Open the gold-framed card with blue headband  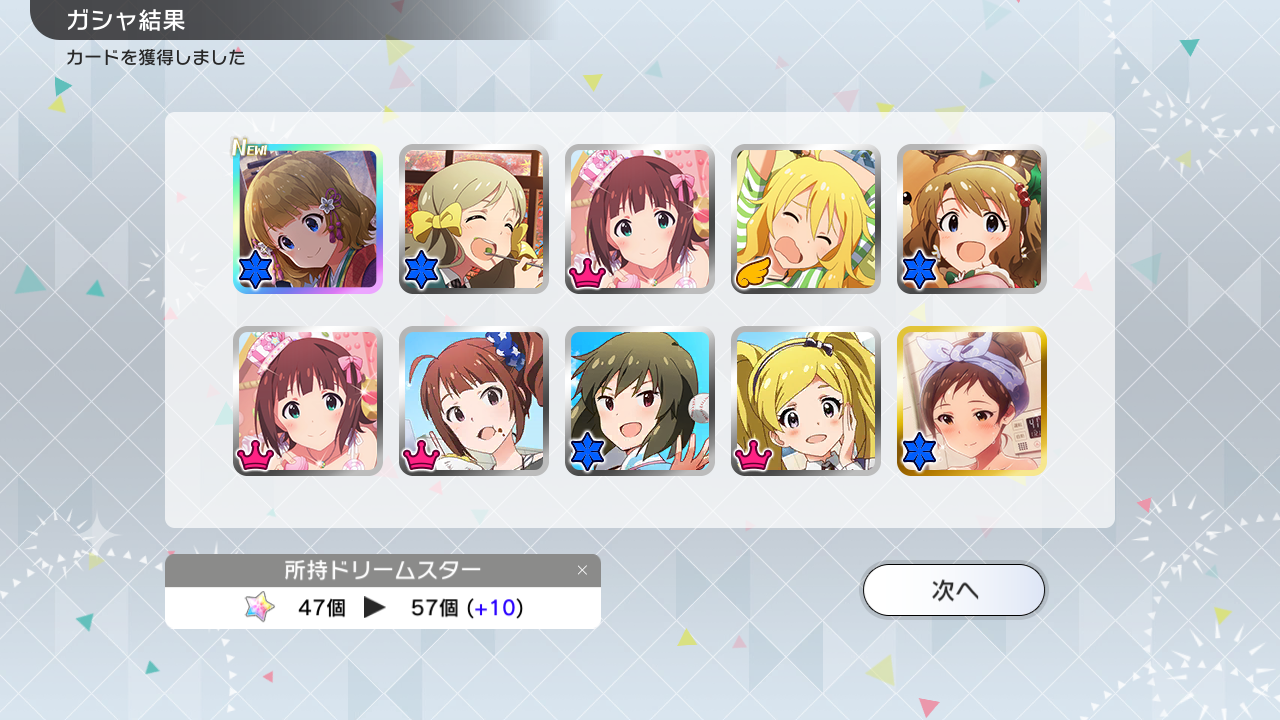pos(972,401)
